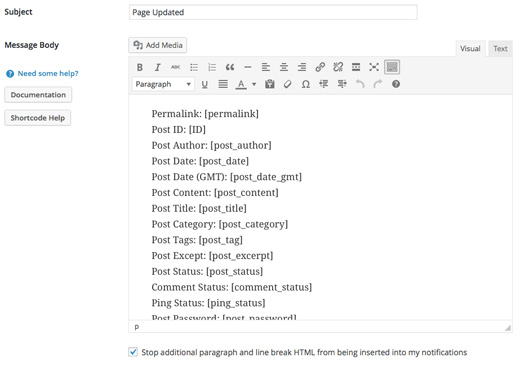
Task: Justify the text alignment
Action: point(223,84)
